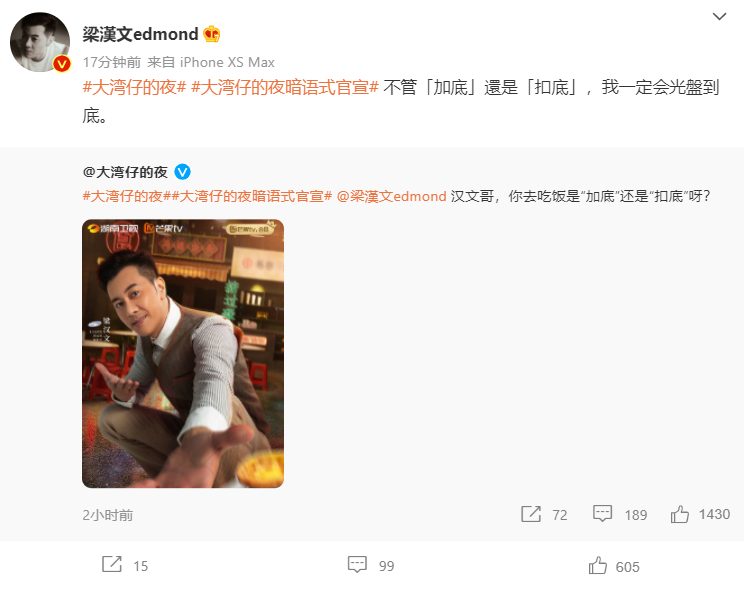Click the iPhone XS Max source text
Viewport: 744px width, 589px height.
[227, 62]
